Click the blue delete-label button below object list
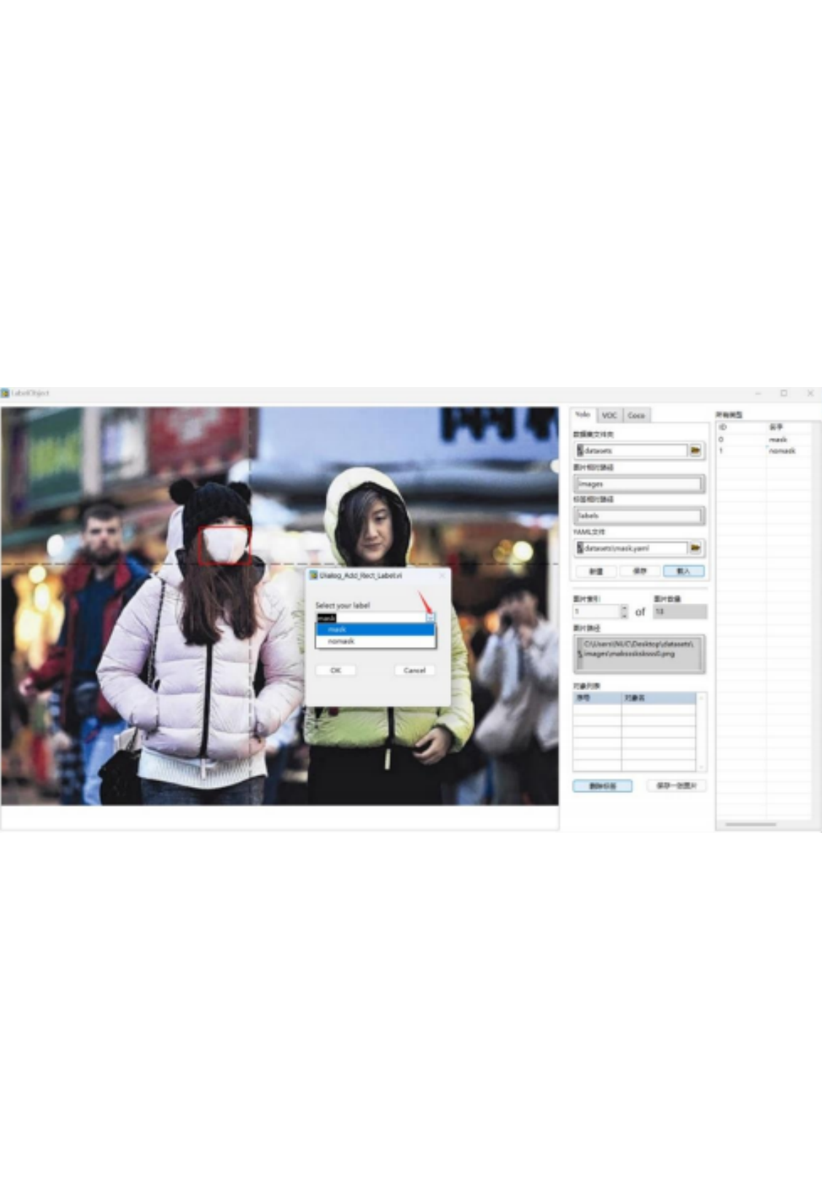Viewport: 822px width, 1185px height. [602, 786]
